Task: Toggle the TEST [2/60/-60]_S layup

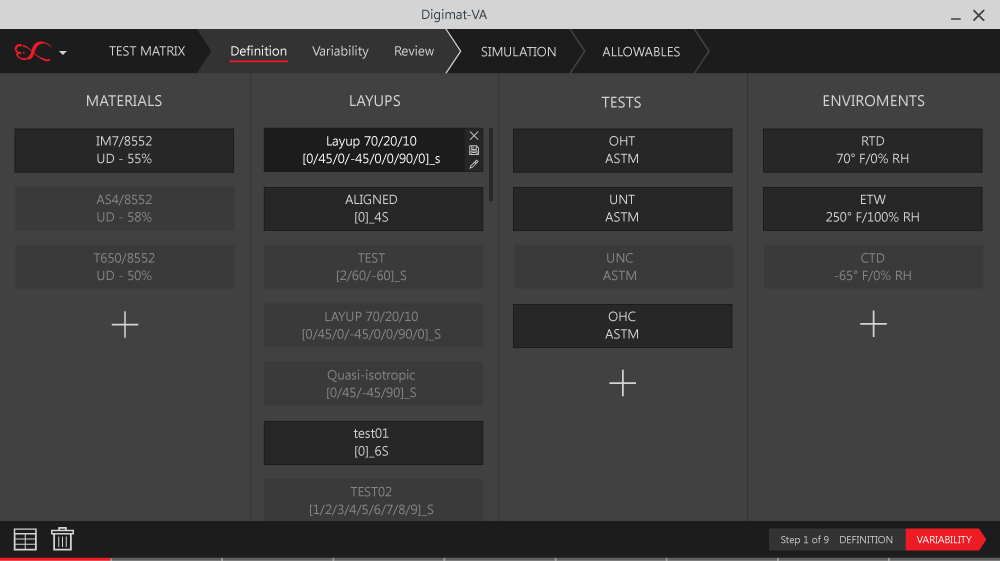Action: click(x=373, y=267)
